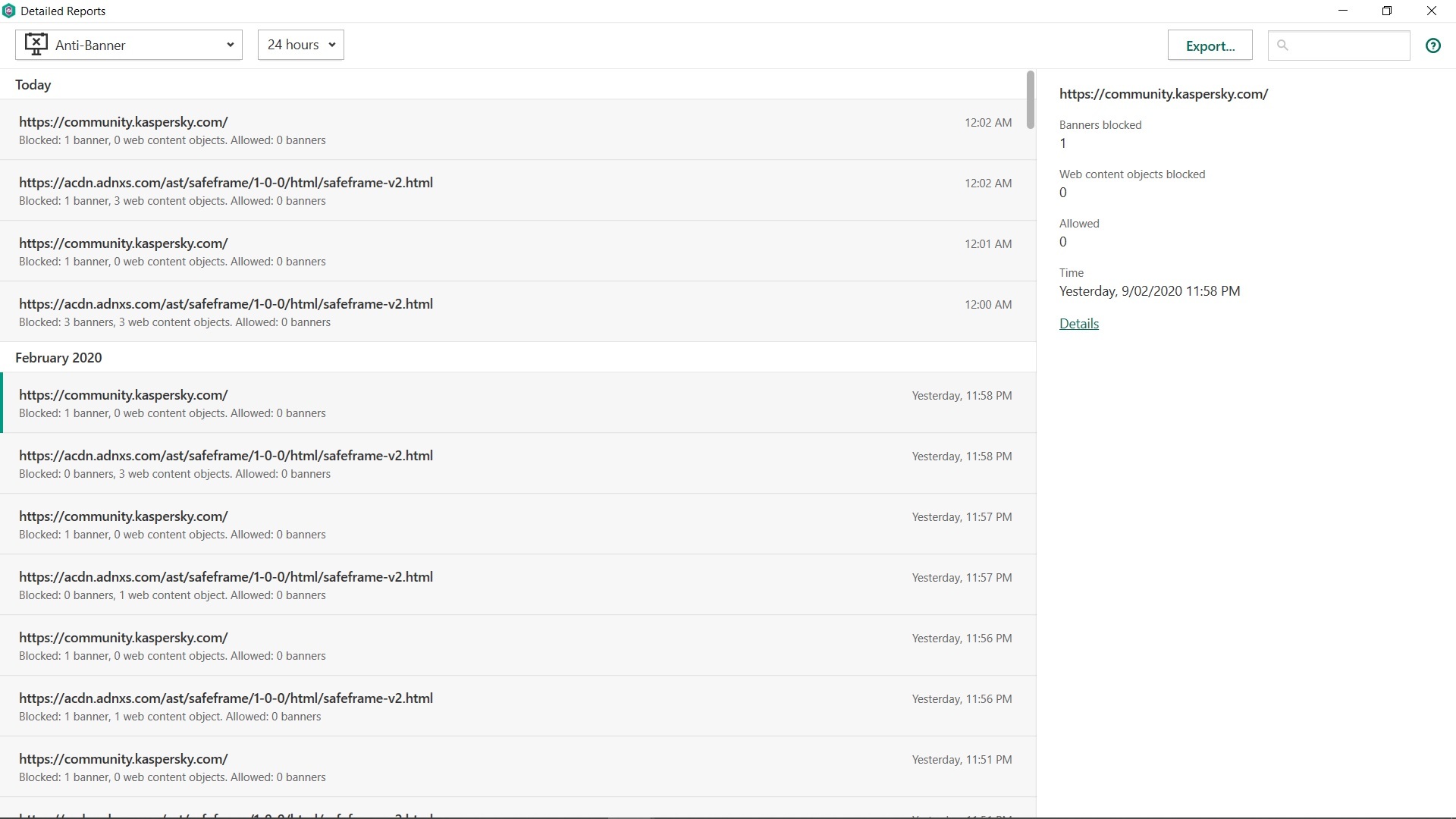Select 12:02 AM acdn.adnxs.com safeframe entry
The height and width of the screenshot is (819, 1456).
tap(516, 190)
